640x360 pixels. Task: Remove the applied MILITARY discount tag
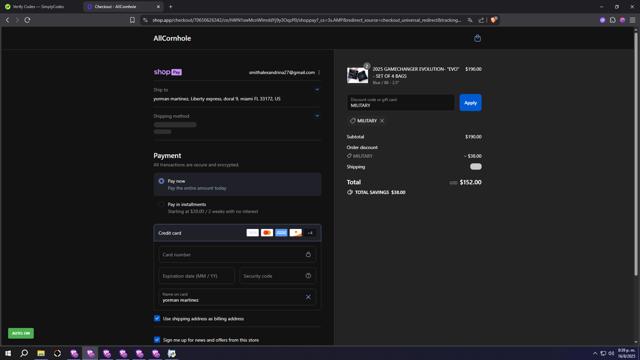(382, 121)
